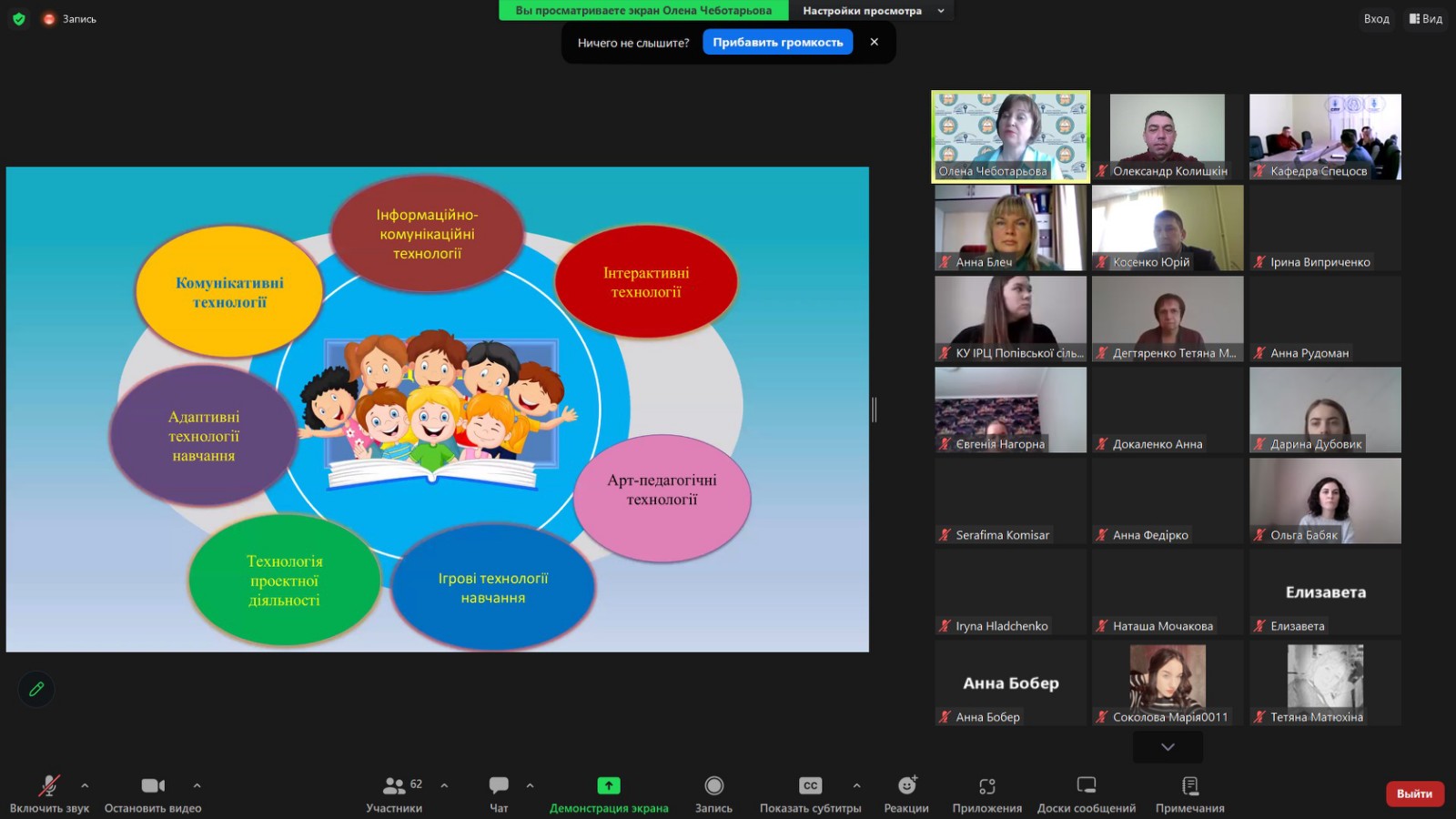Open the Whiteboards (Доски сообщений) icon

(x=1086, y=785)
